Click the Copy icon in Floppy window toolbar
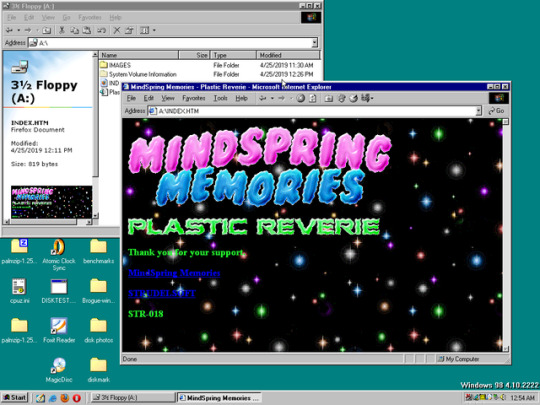This screenshot has width=540, height=405. click(74, 30)
